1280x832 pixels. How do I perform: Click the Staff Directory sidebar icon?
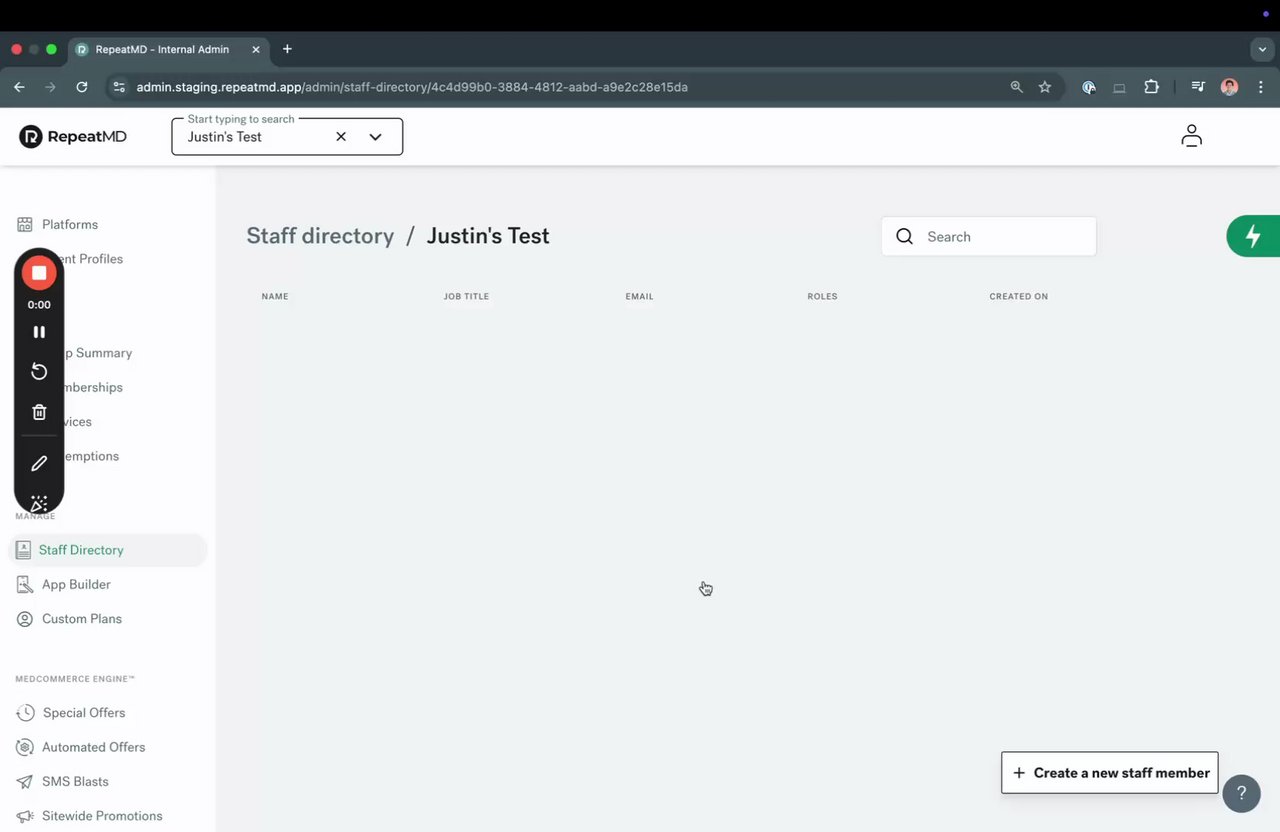(23, 550)
